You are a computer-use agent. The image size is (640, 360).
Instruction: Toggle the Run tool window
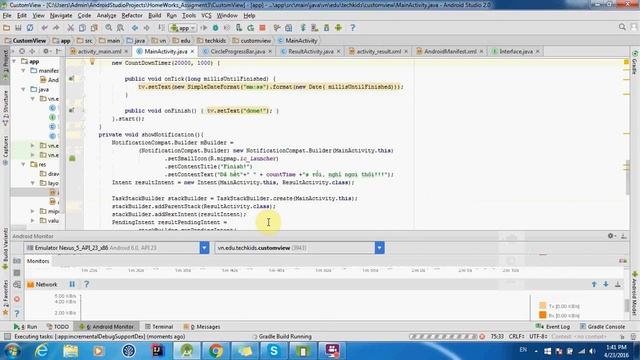click(x=25, y=327)
